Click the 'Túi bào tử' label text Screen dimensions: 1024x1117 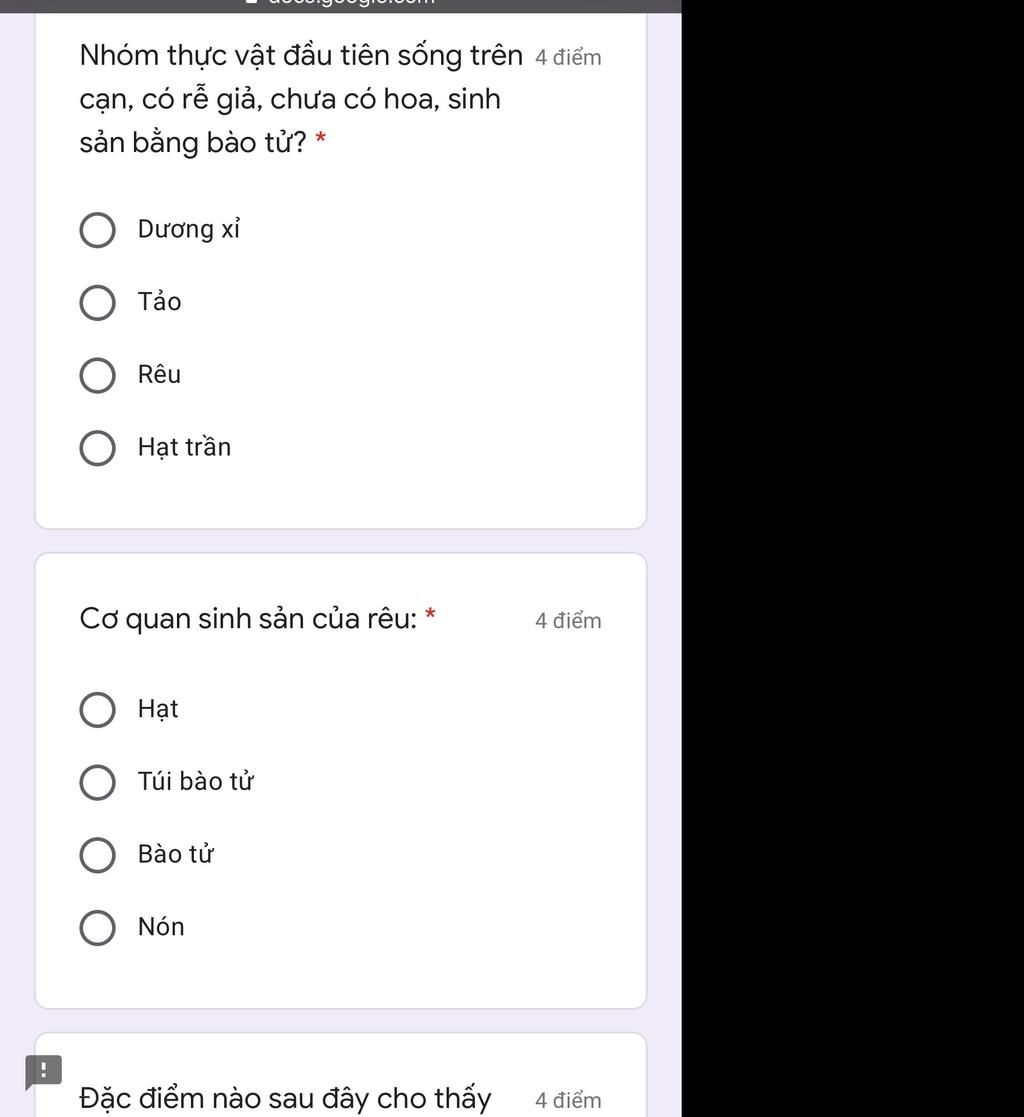[x=196, y=781]
